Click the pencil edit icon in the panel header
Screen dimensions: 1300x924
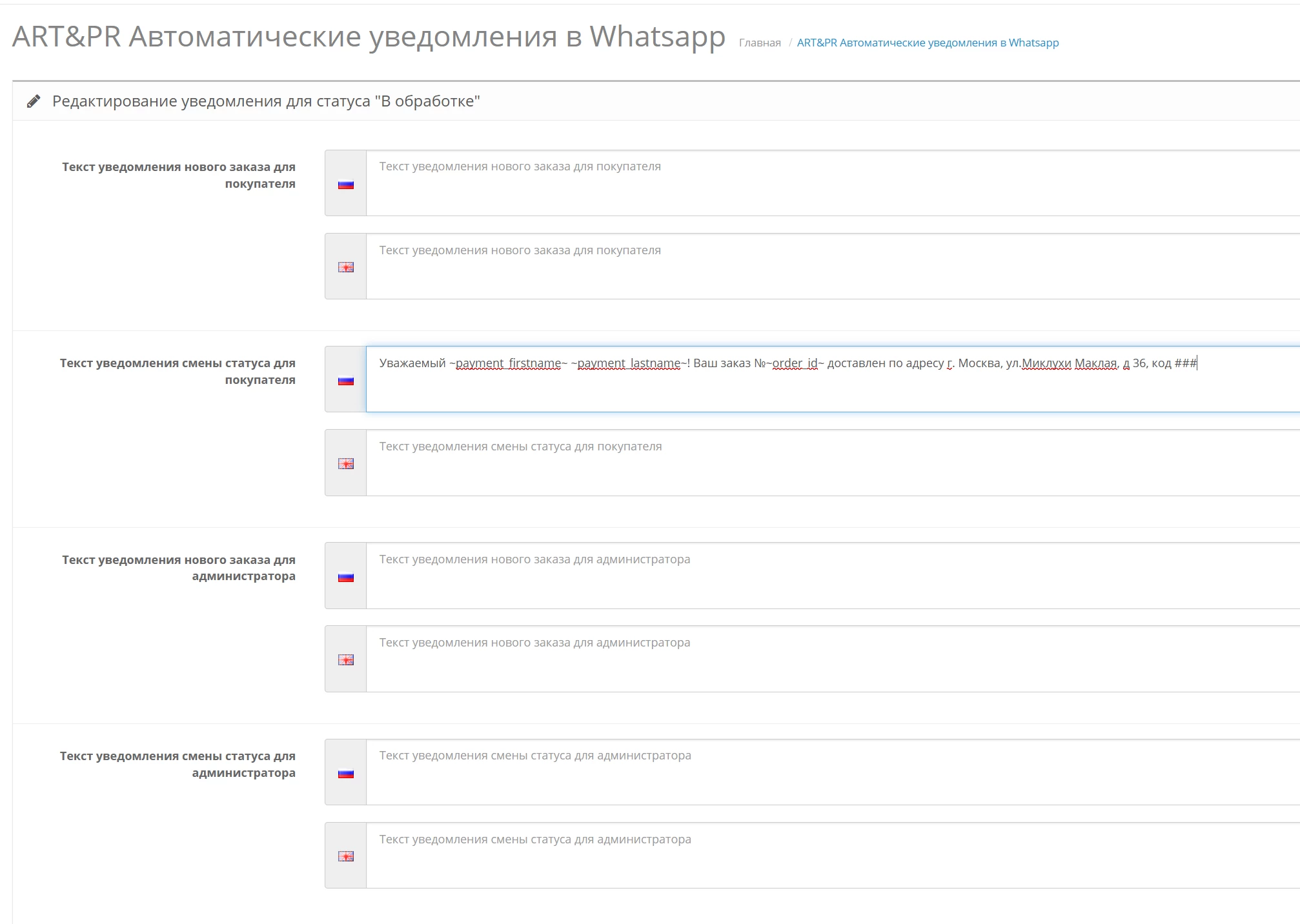(x=34, y=101)
